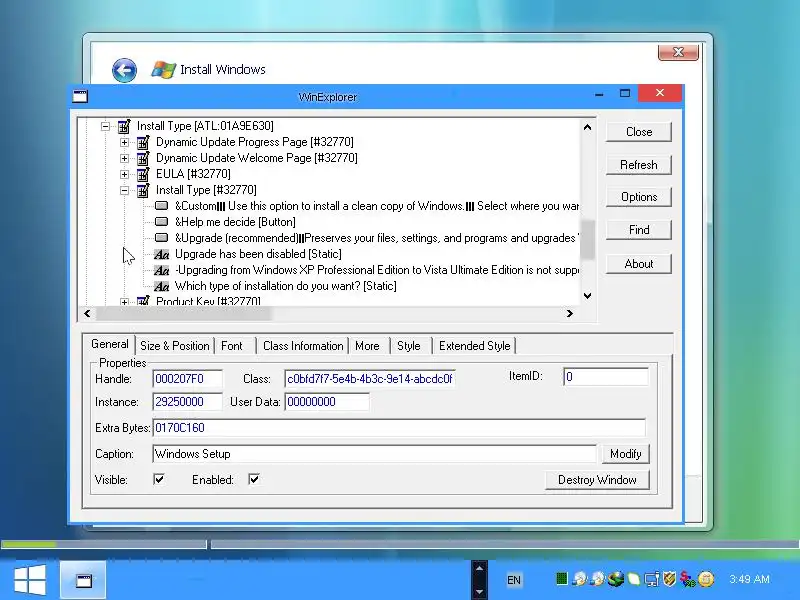Open the Class Information tab
Viewport: 800px width, 600px height.
click(x=303, y=346)
